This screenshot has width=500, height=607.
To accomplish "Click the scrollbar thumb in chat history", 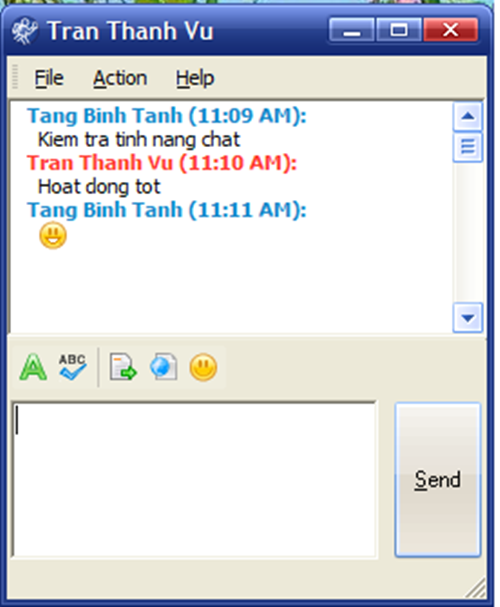I will click(x=468, y=147).
